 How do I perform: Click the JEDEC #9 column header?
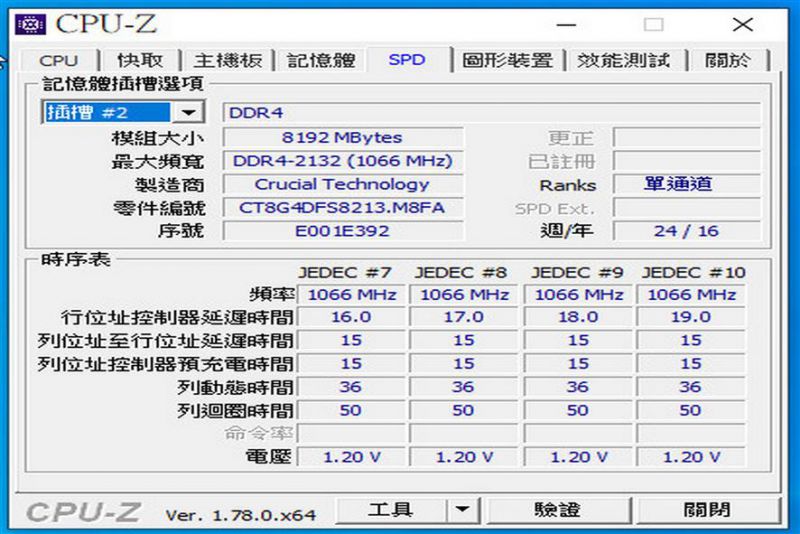click(577, 272)
